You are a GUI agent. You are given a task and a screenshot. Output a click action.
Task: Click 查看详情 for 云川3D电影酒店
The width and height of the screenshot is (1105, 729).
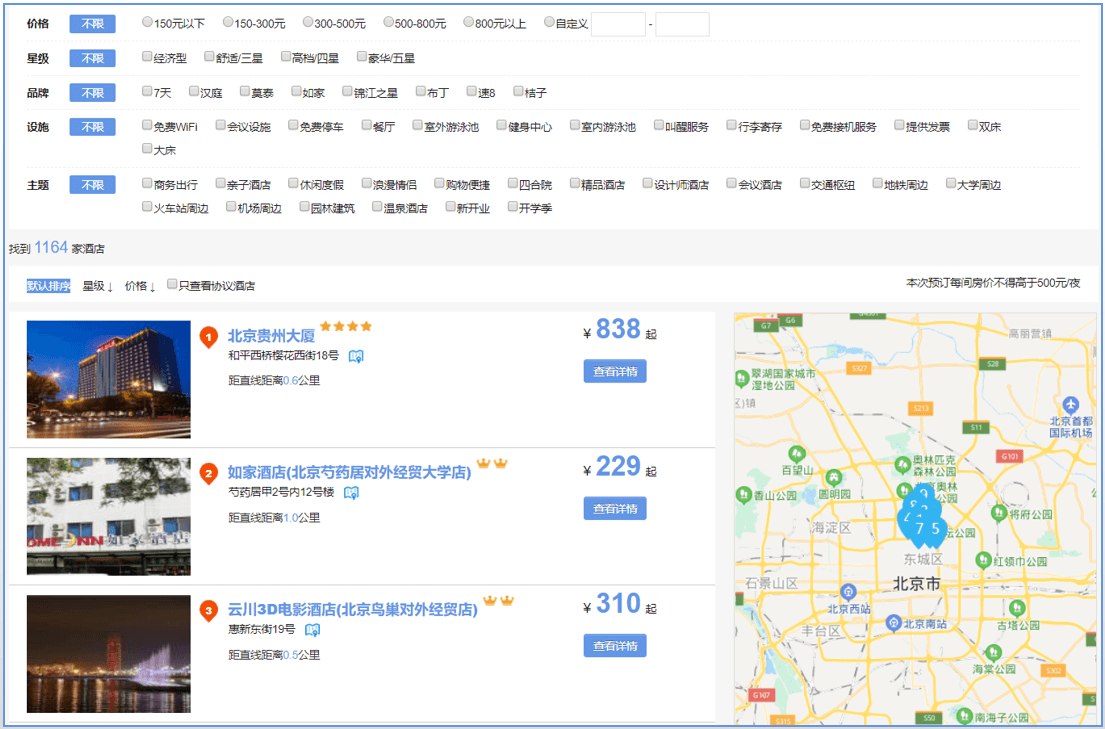tap(615, 645)
